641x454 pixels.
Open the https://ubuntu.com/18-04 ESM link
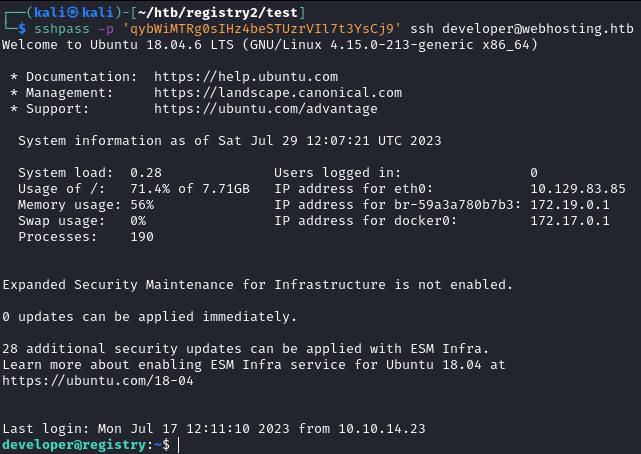[98, 381]
